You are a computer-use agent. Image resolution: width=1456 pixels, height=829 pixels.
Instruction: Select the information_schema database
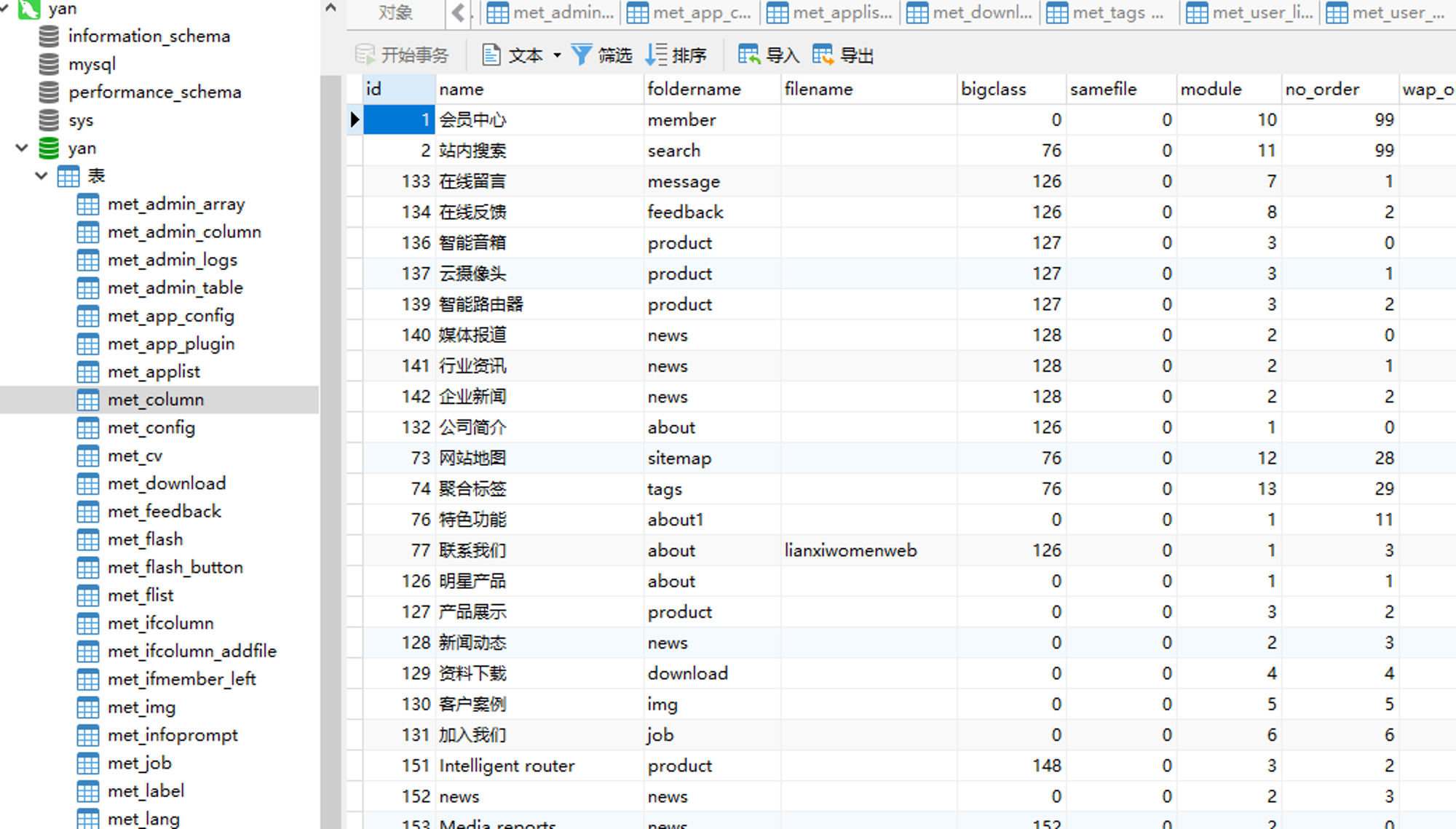(x=149, y=36)
